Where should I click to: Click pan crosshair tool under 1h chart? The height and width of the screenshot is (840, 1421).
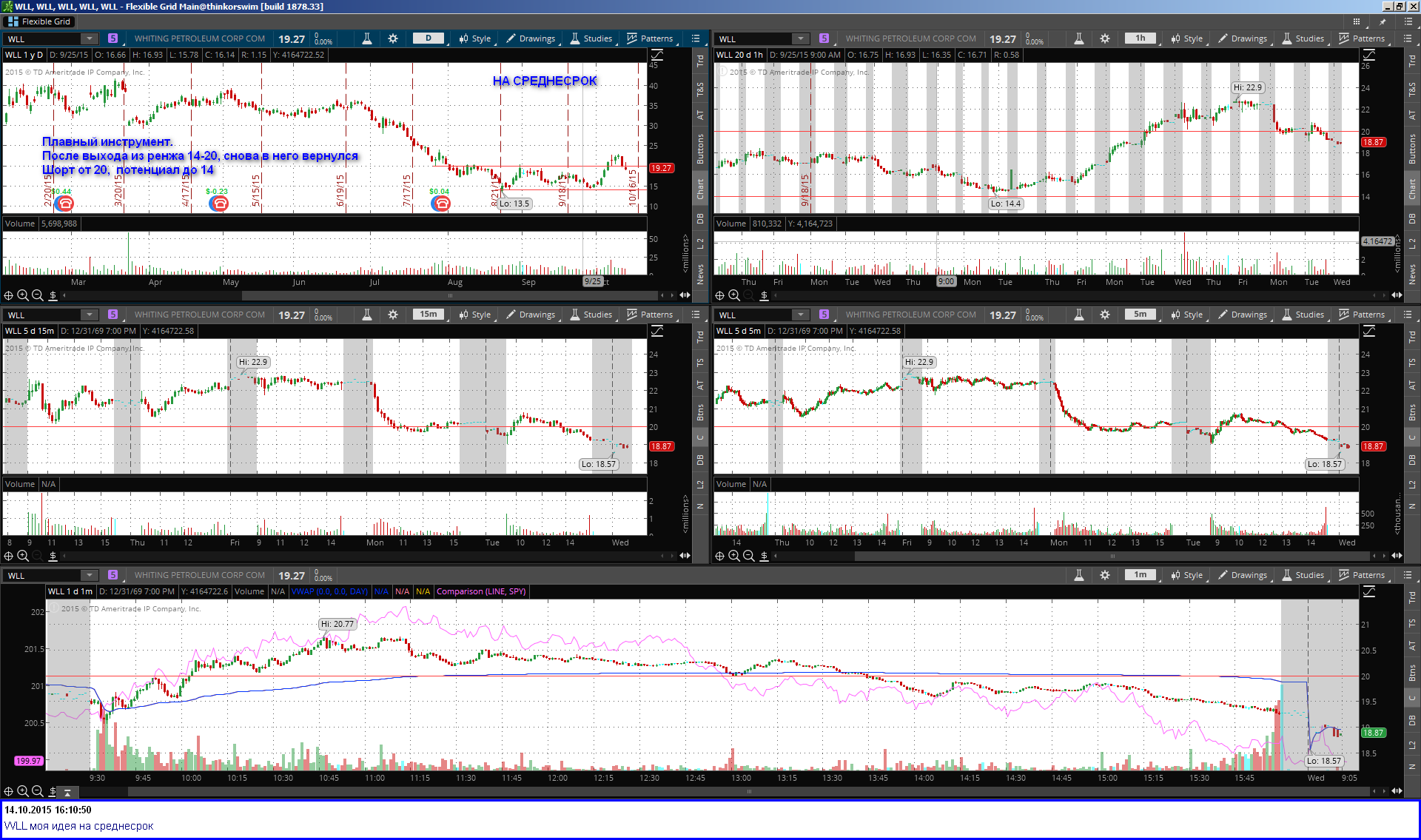click(x=719, y=295)
